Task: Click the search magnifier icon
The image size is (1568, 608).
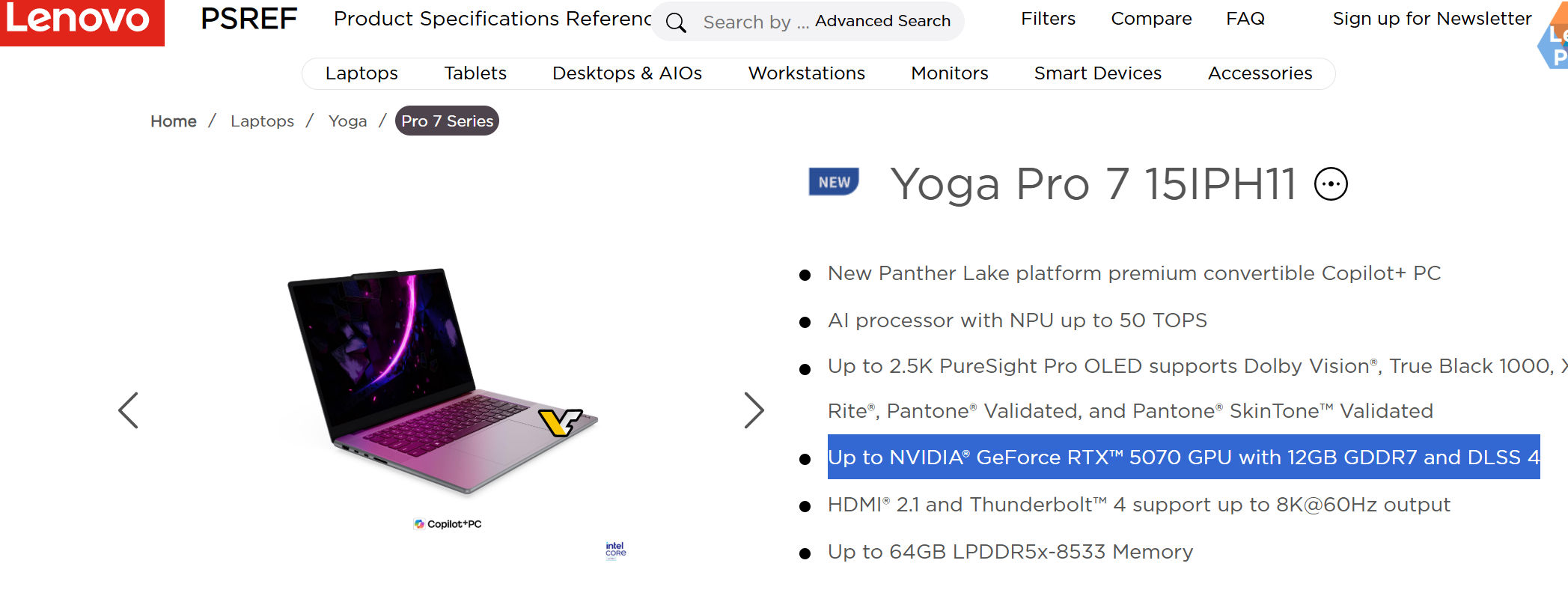Action: [676, 22]
